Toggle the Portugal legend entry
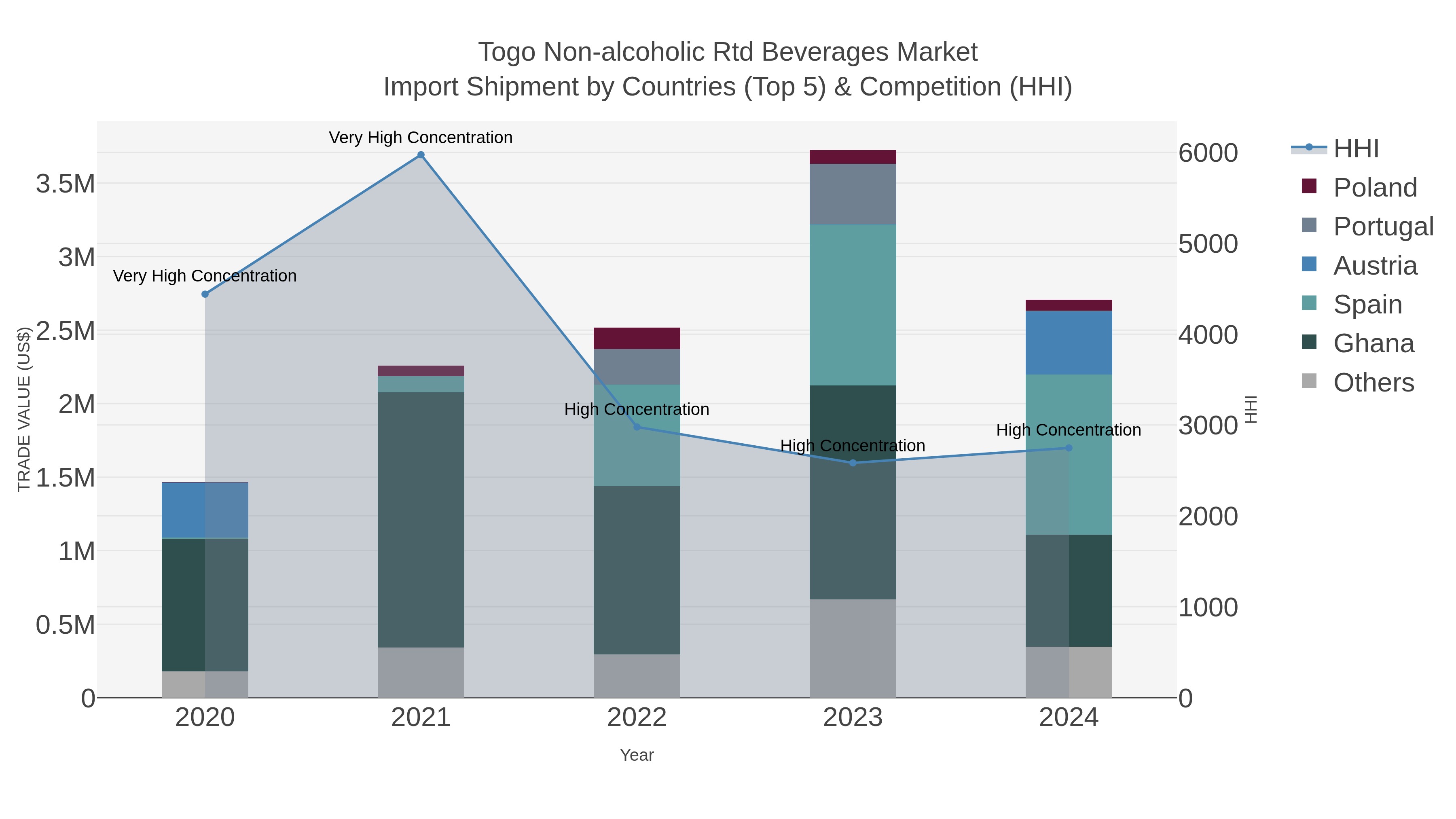 pos(1367,226)
